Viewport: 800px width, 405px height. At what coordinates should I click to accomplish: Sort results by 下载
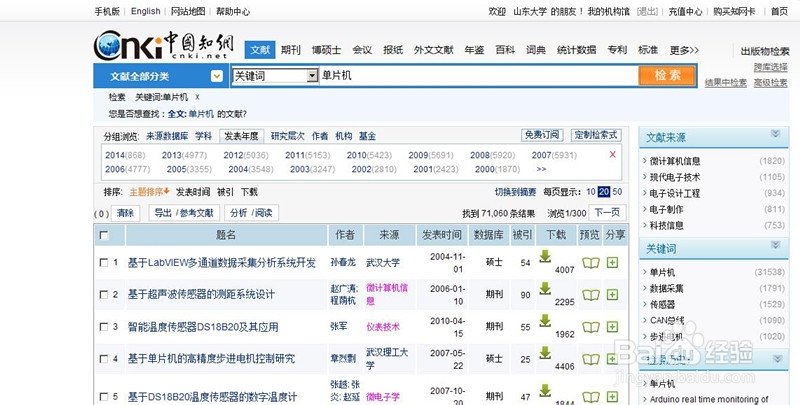click(x=249, y=192)
